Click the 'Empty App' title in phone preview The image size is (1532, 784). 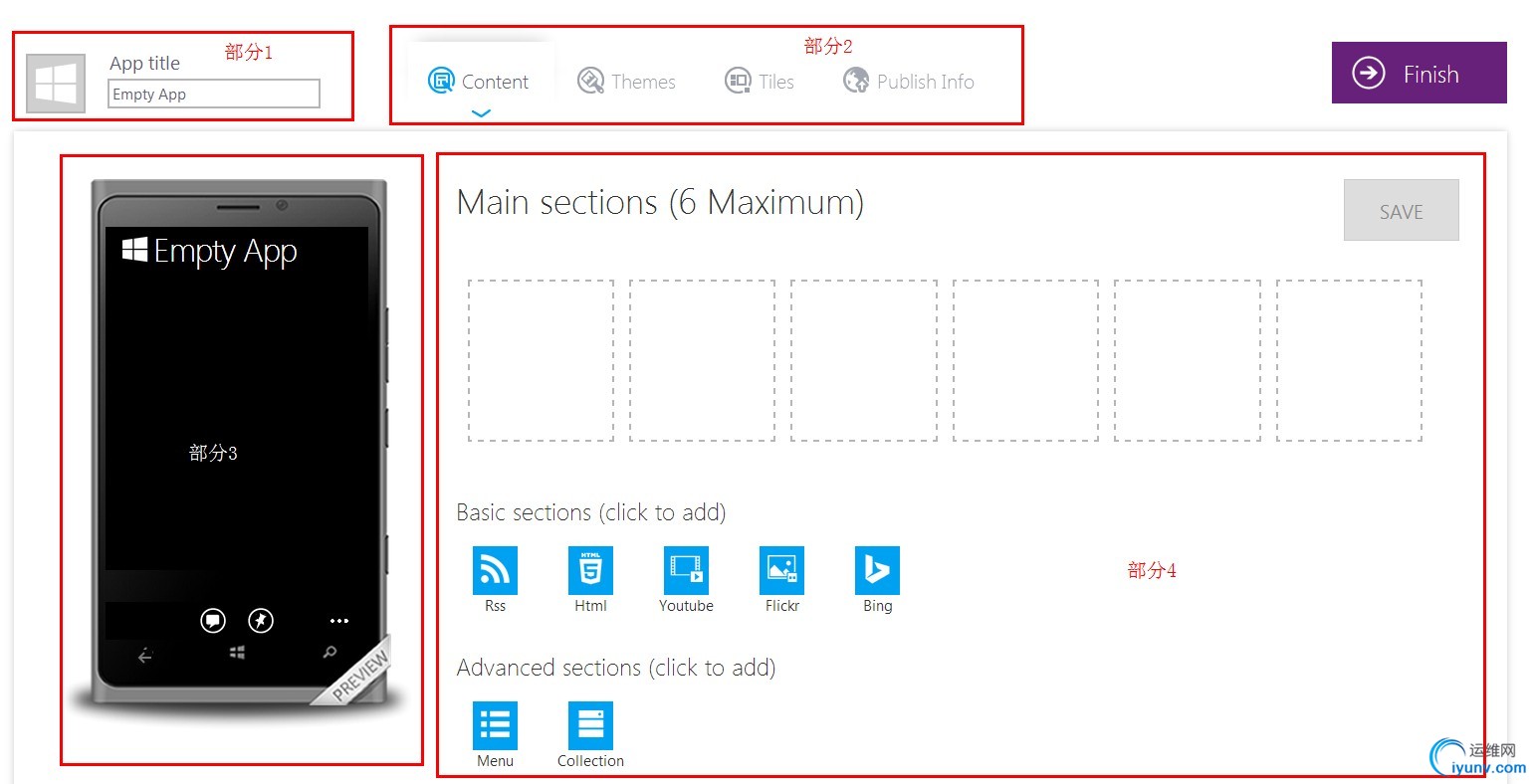pos(225,252)
